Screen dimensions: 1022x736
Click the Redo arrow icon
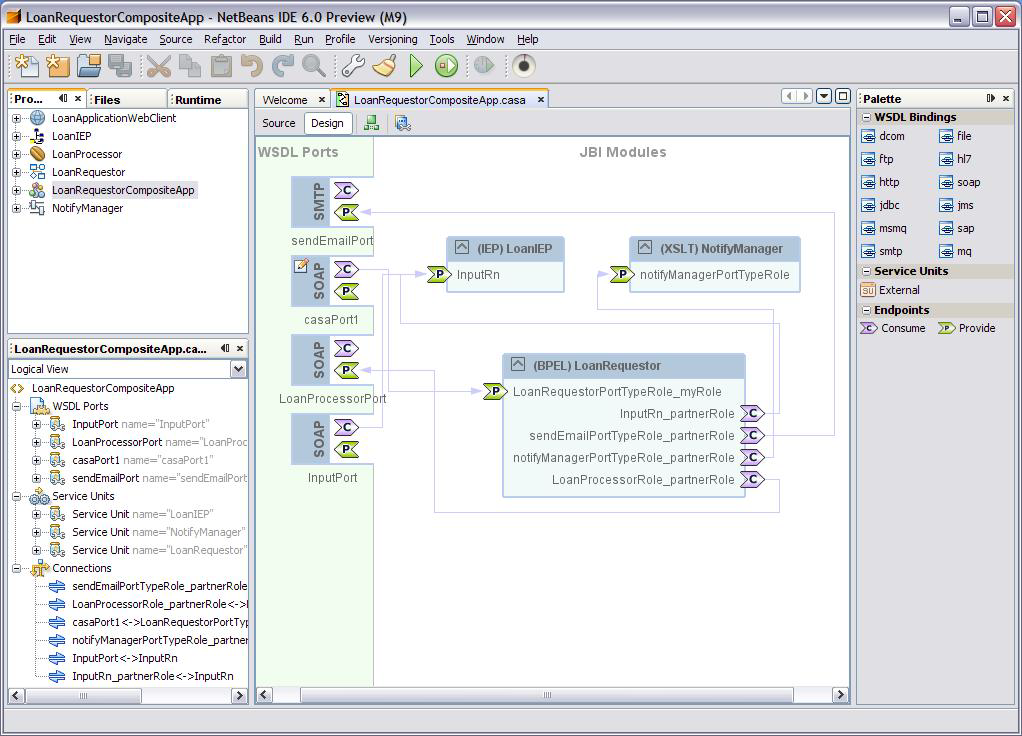[282, 66]
